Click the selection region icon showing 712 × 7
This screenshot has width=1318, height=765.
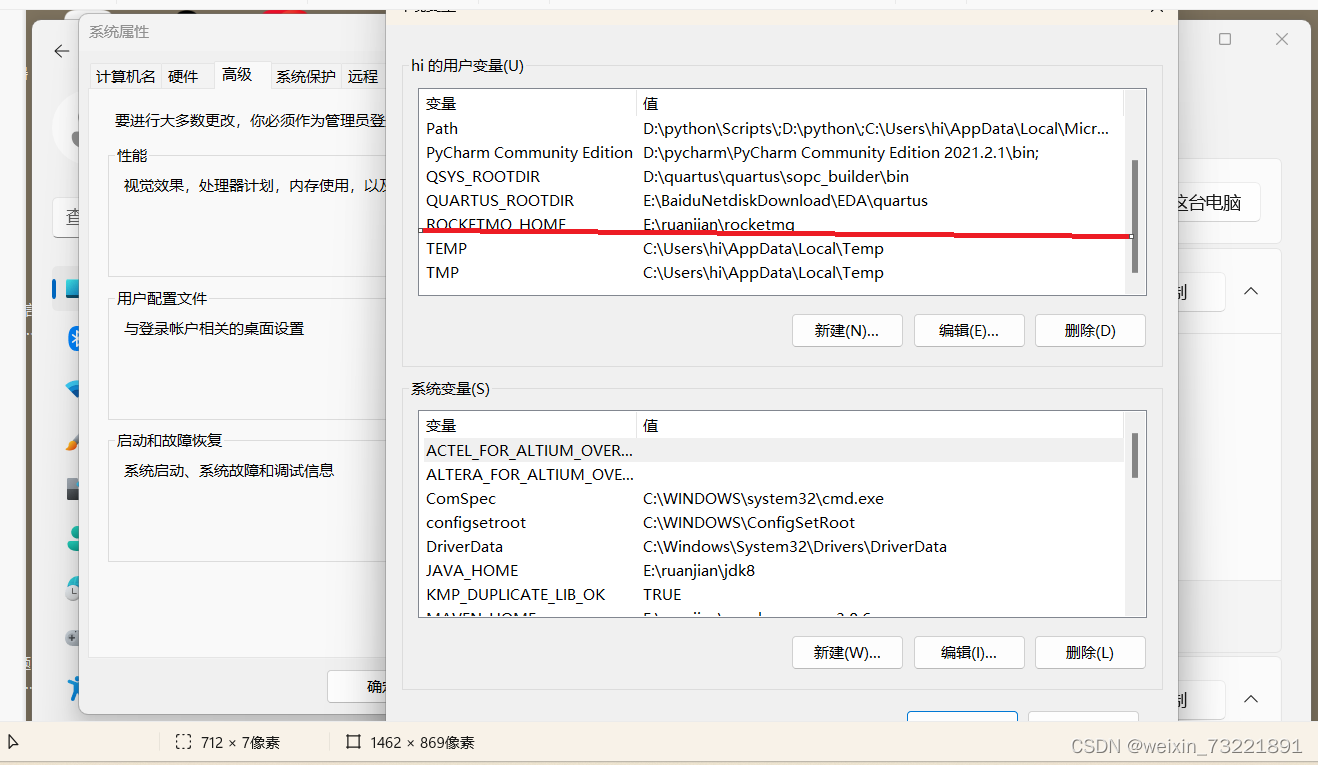[x=184, y=741]
